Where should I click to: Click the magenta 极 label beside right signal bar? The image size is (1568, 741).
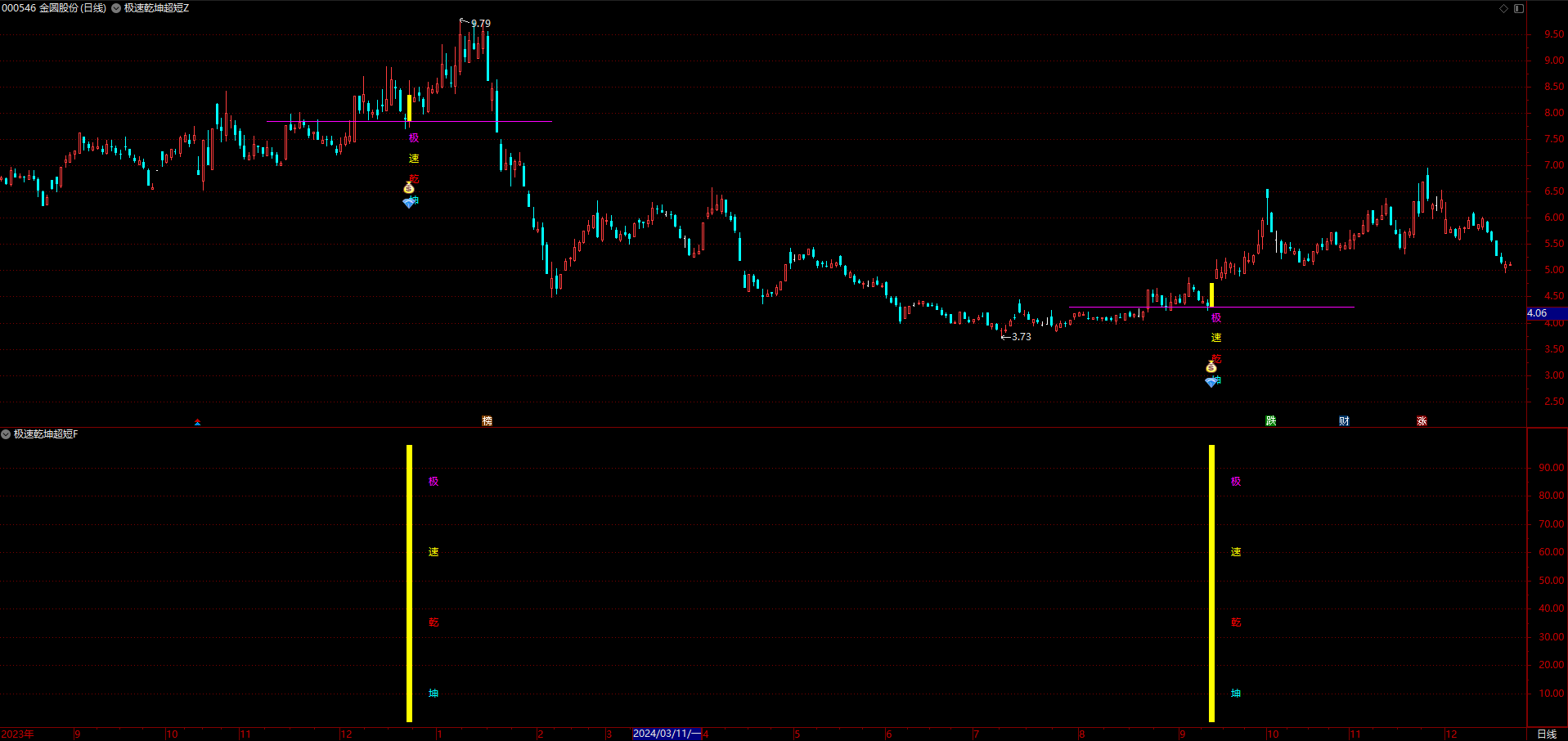(x=1236, y=482)
